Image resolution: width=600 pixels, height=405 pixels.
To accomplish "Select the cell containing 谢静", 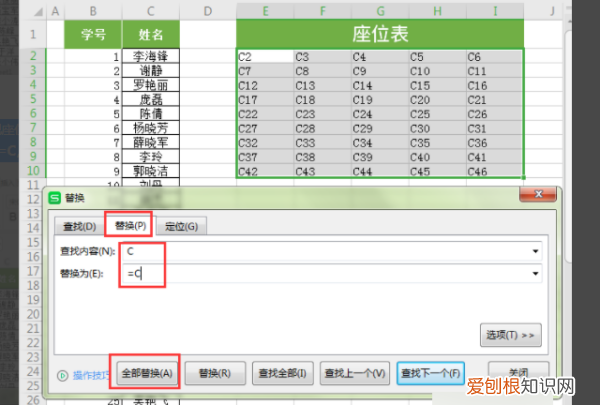I will (151, 71).
